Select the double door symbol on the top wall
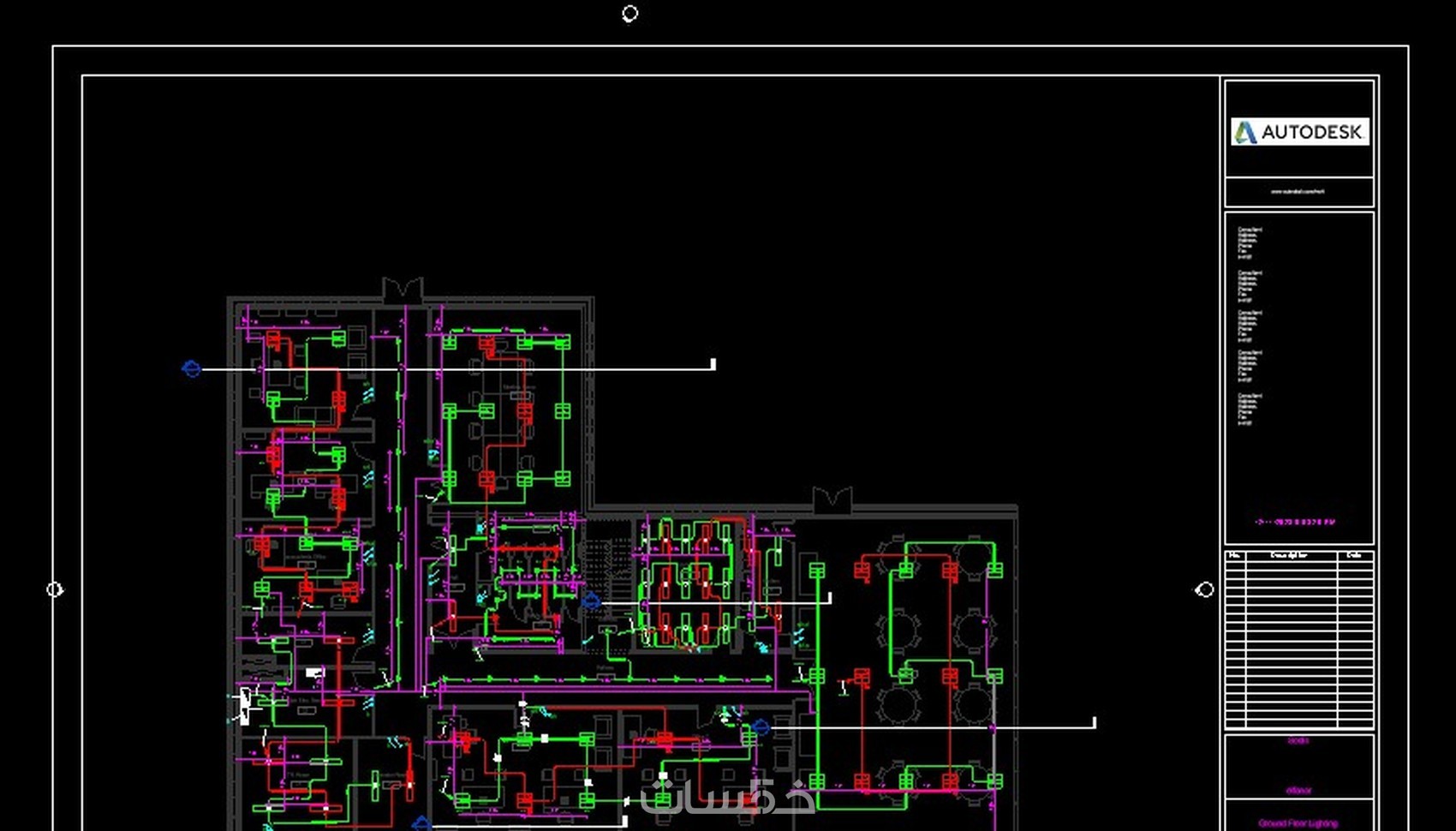Screen dimensions: 1456x831 tap(403, 290)
